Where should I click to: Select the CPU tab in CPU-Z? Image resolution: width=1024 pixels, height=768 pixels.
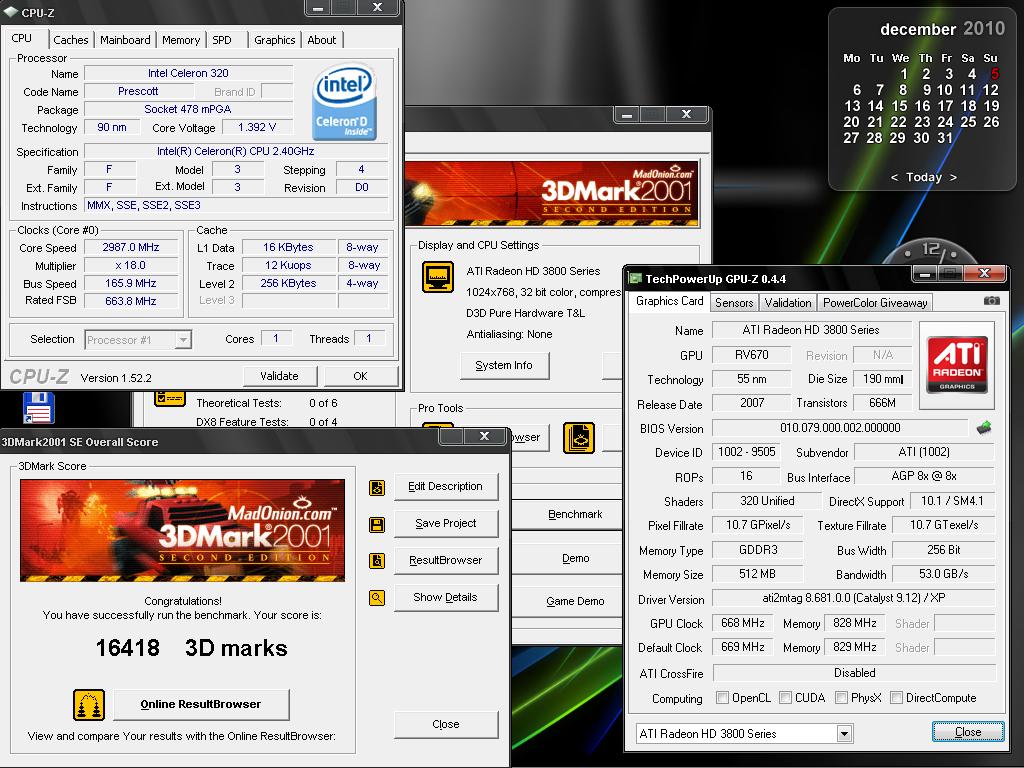click(22, 38)
